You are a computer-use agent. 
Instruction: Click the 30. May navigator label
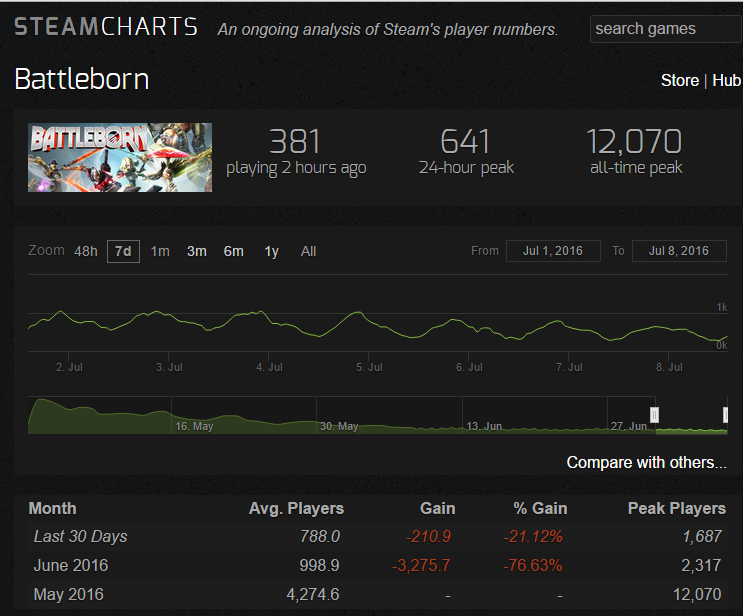[339, 426]
